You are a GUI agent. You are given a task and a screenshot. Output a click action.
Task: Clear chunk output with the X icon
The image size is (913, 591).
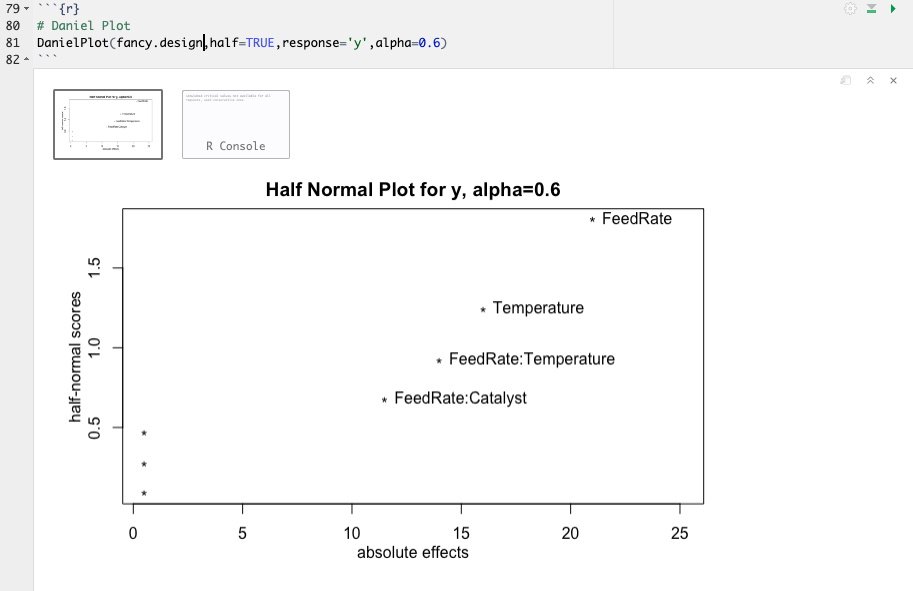pos(893,80)
